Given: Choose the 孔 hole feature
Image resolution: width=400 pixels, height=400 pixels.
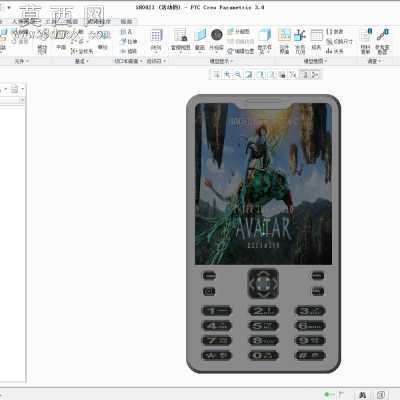Looking at the screenshot, I should point(127,32).
